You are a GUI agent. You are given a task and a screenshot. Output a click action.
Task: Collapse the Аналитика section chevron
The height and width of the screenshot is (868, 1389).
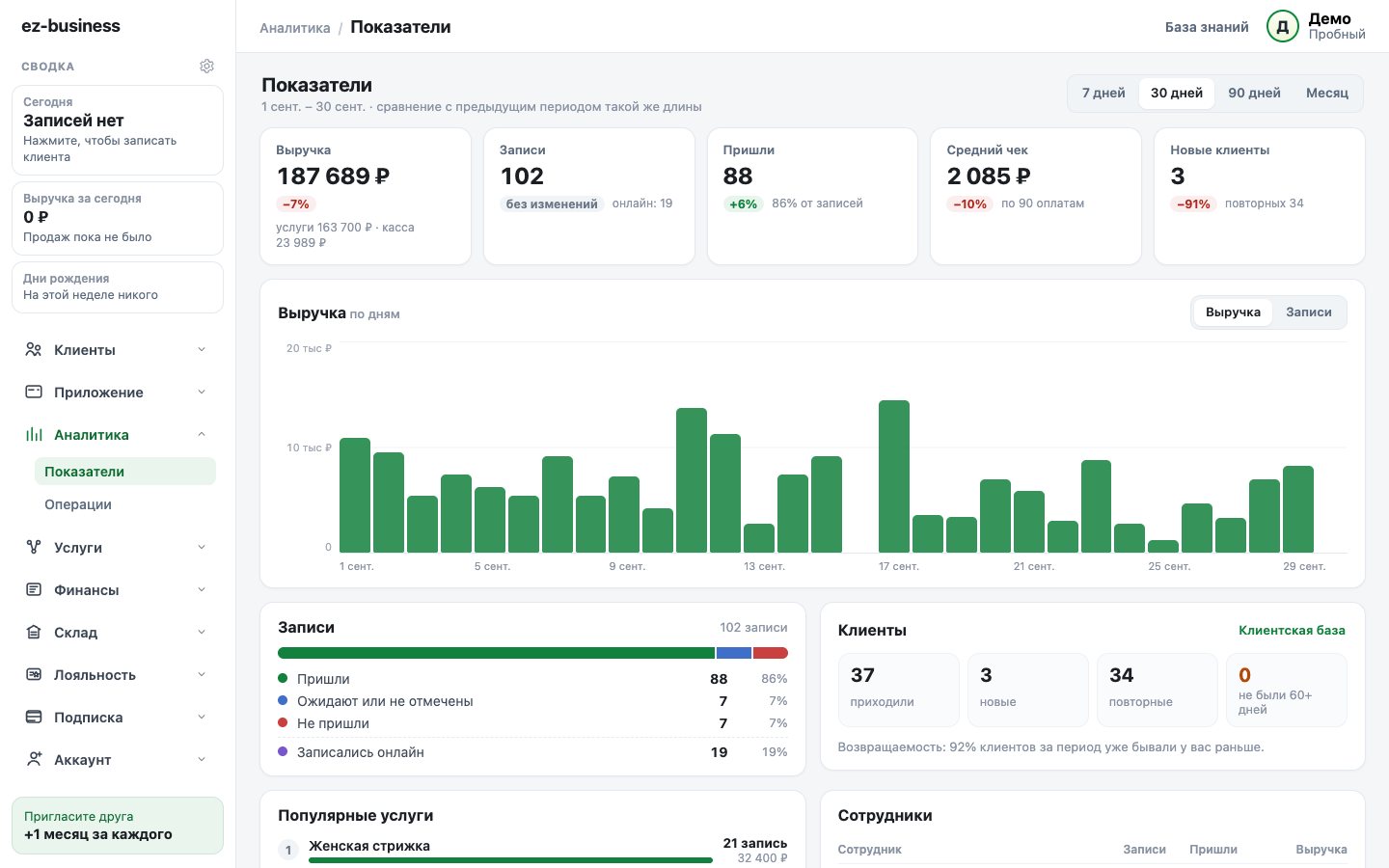(x=202, y=435)
